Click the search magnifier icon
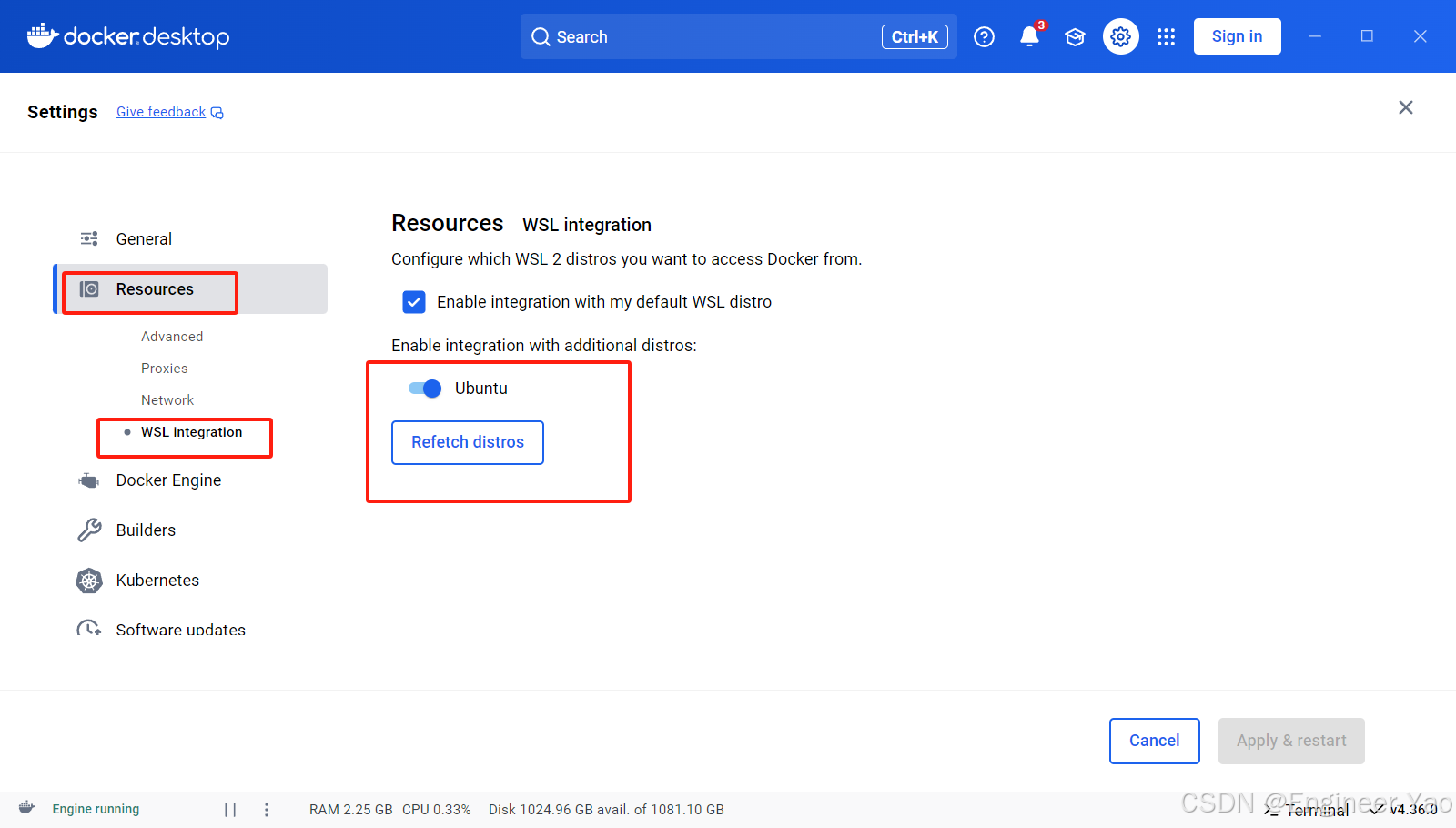 (x=541, y=37)
